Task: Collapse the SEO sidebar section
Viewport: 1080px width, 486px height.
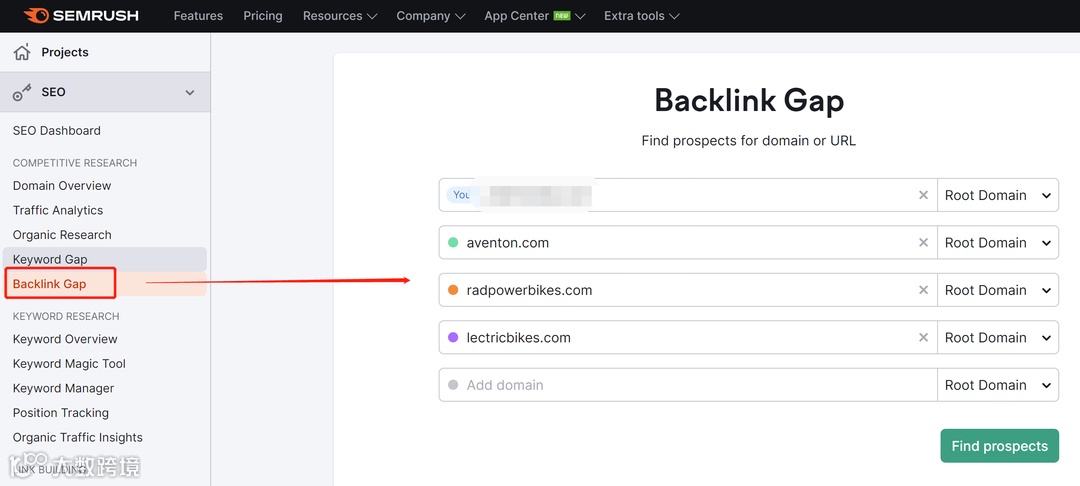Action: click(x=190, y=92)
